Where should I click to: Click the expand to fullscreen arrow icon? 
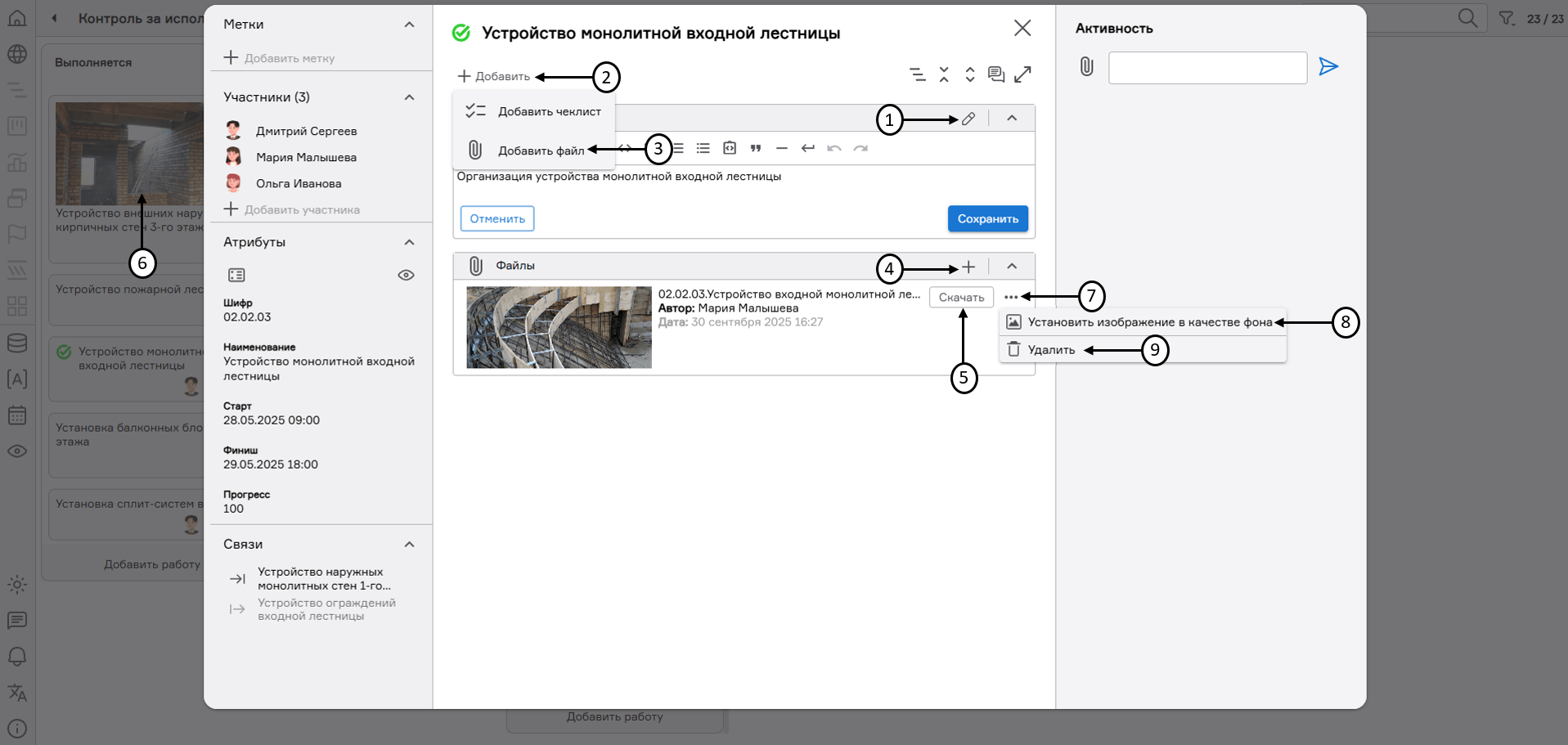point(1022,74)
